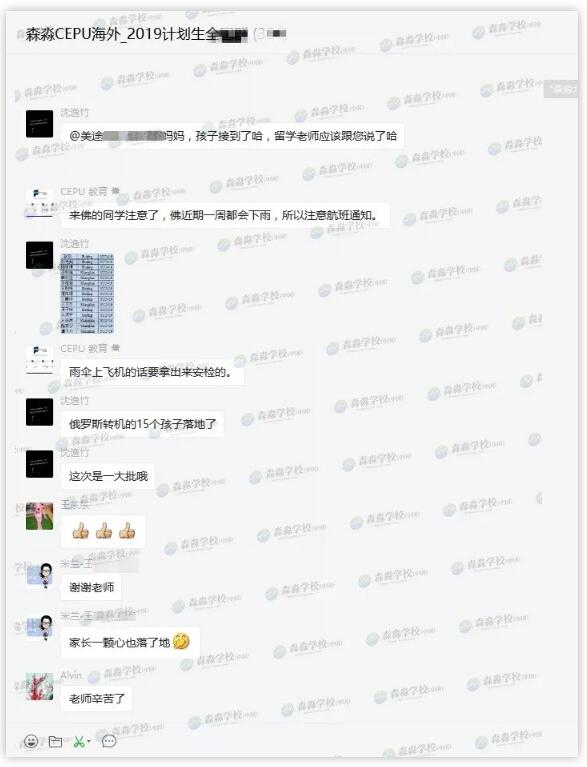Image resolution: width=587 pixels, height=767 pixels.
Task: Select the 老师辛苦了 message bubble
Action: pos(97,698)
